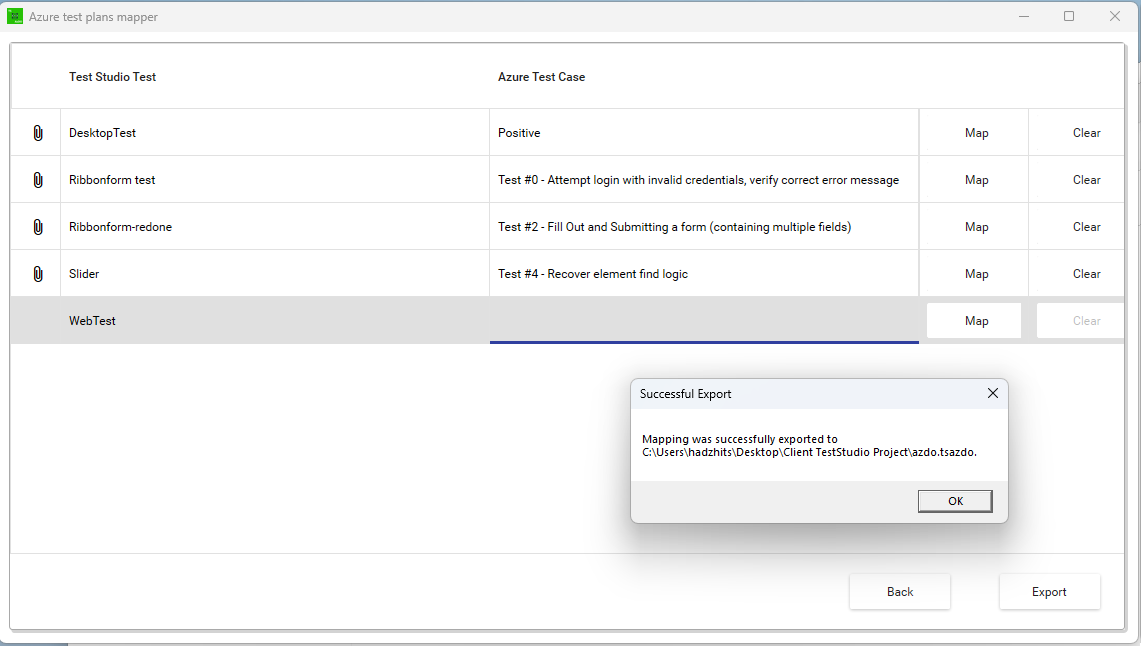Select the WebTest test name
This screenshot has height=646, width=1141.
coord(92,321)
